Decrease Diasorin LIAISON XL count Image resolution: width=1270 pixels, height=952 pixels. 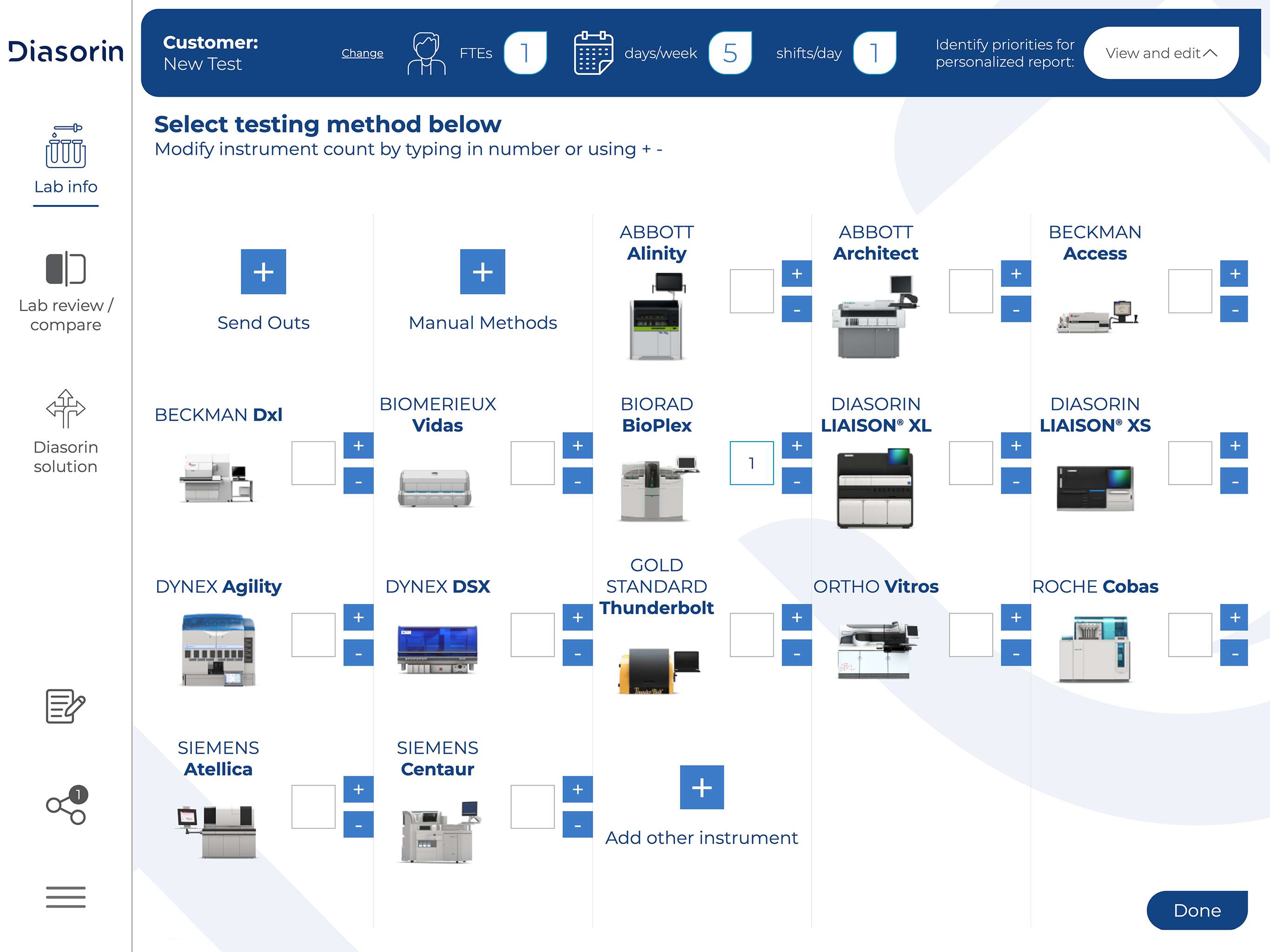1016,481
